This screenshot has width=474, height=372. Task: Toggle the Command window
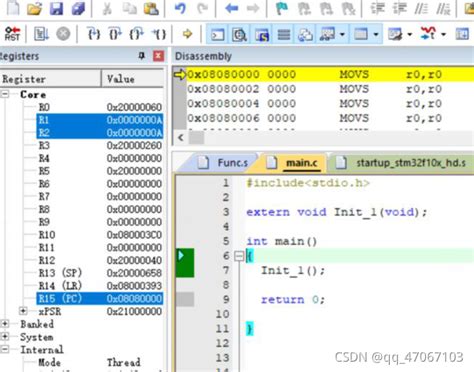217,34
